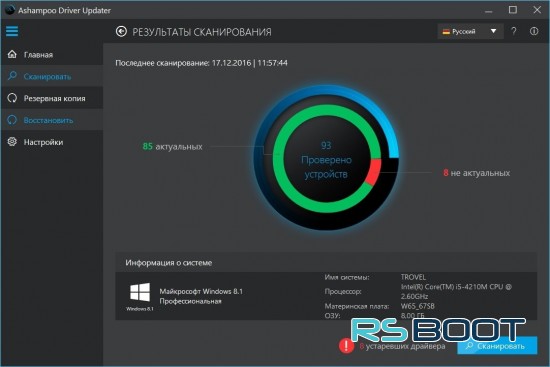
Task: Click the 8 устаревших драйвера link
Action: click(402, 346)
